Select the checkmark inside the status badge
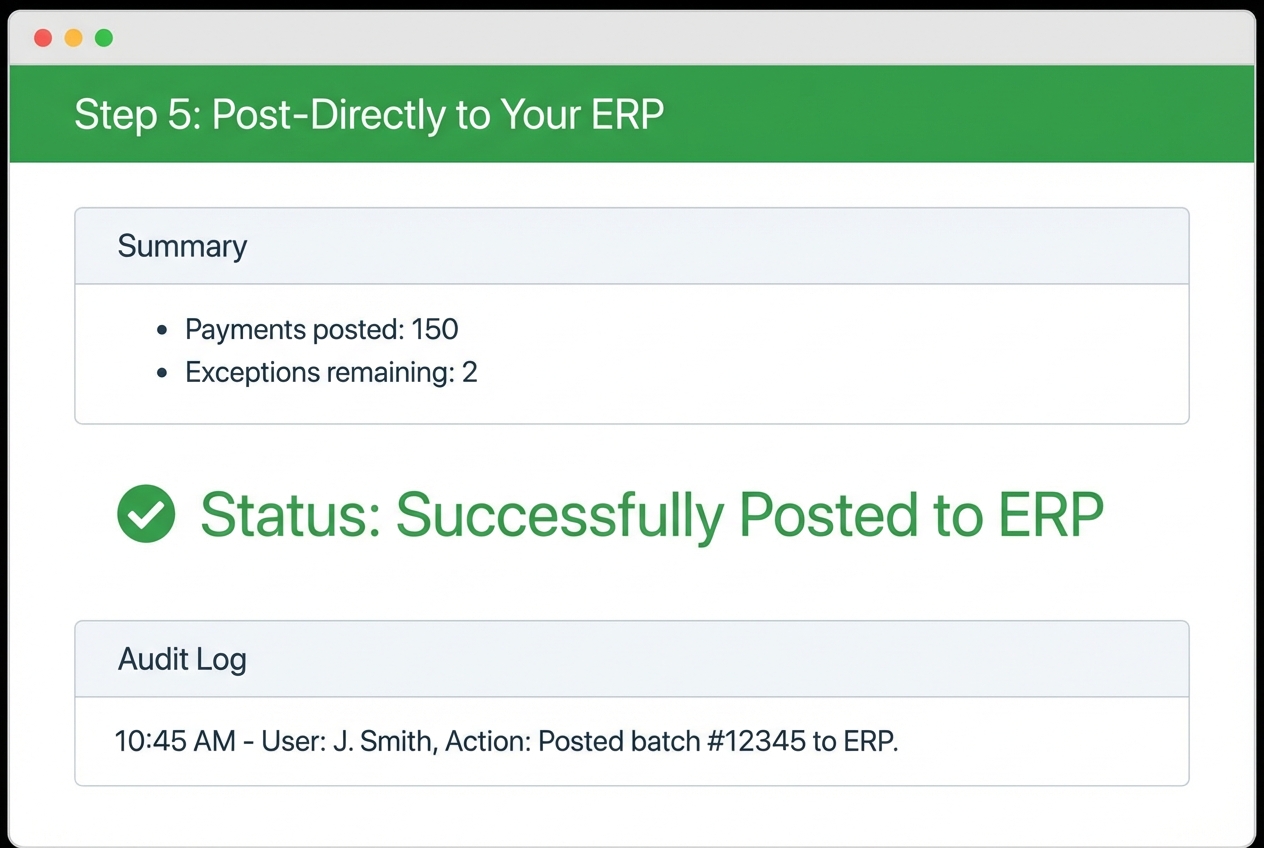1264x848 pixels. pos(146,513)
